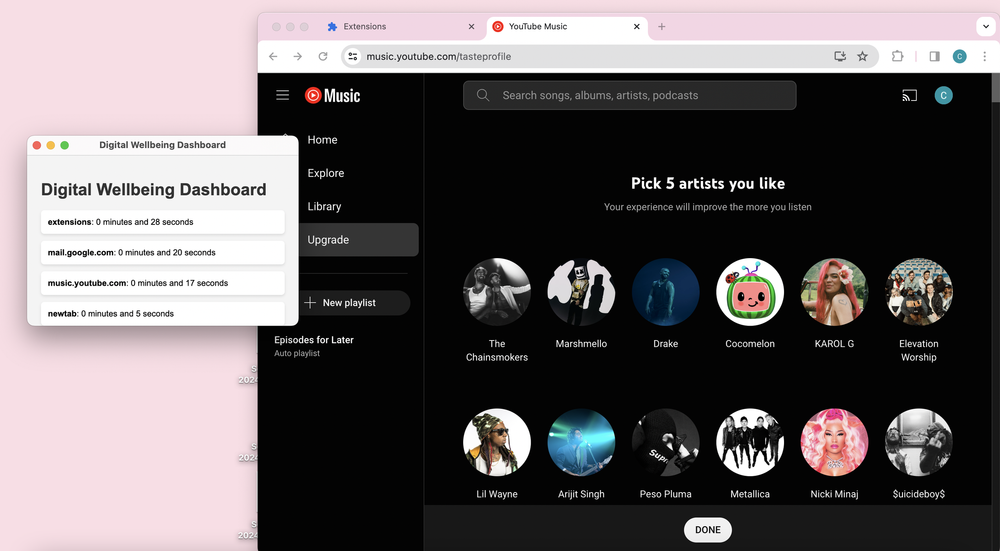Select the Peso Pluma artist thumbnail
1000x551 pixels.
(x=665, y=443)
